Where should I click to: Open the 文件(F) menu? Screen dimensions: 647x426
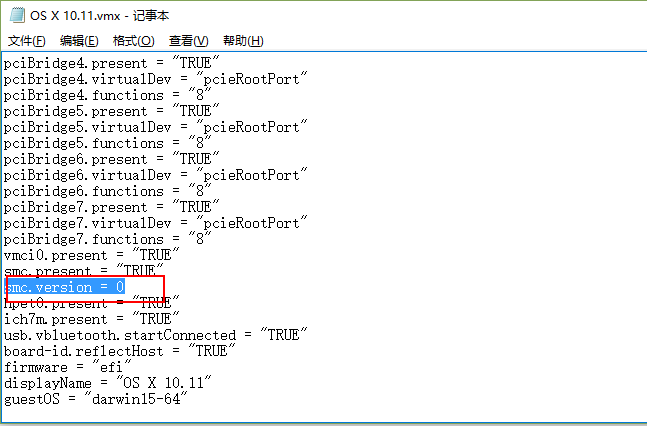coord(27,40)
